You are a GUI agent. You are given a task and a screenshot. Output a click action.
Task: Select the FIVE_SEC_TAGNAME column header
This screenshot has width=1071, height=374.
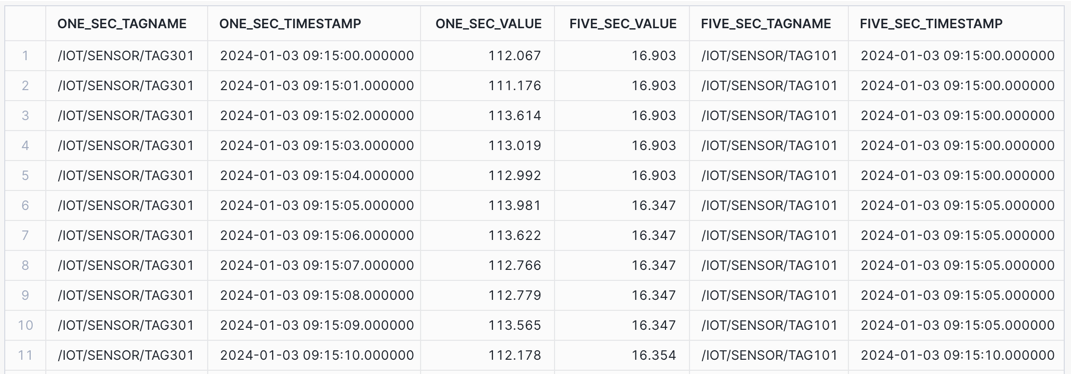tap(768, 24)
